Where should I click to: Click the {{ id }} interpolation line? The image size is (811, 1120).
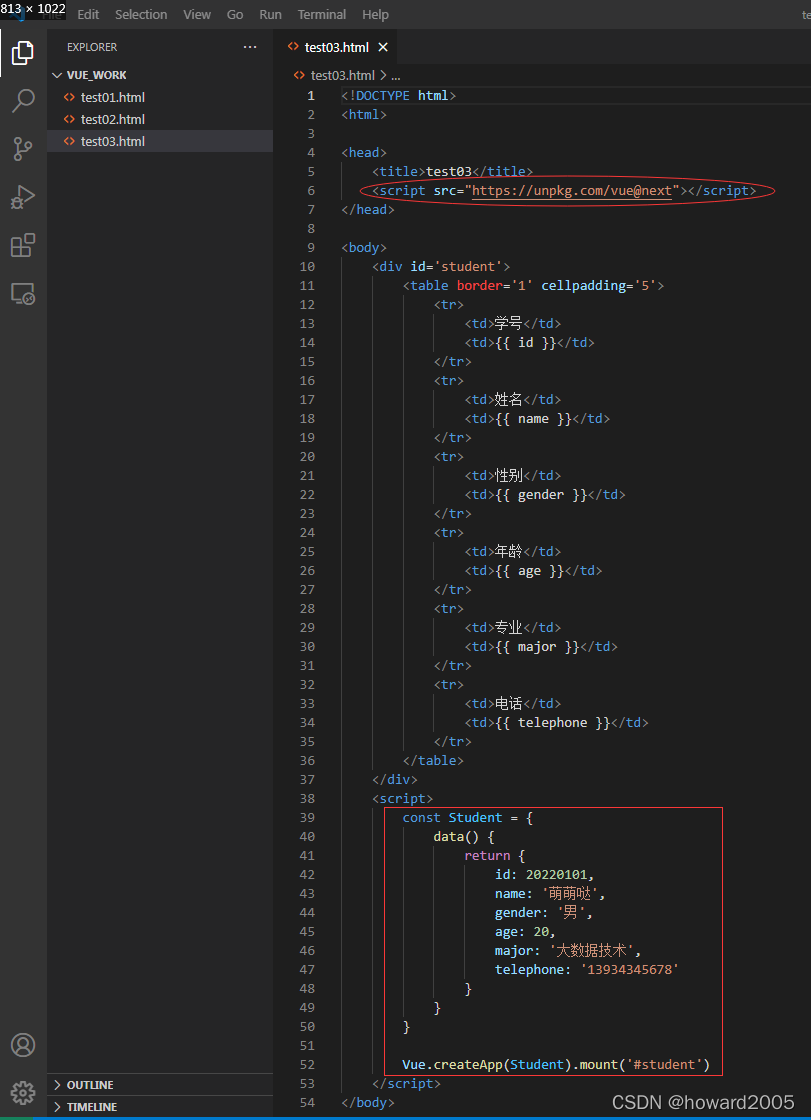[x=529, y=343]
